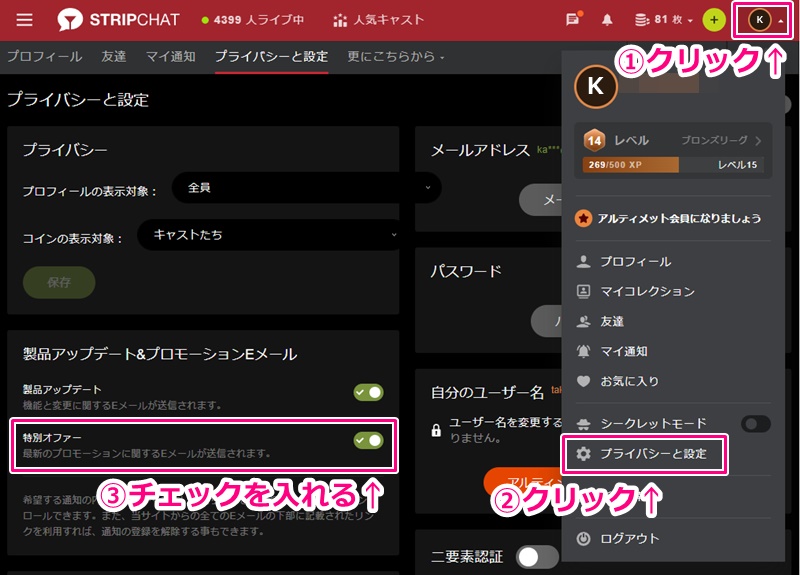Toggle the 特別オファー email switch
800x575 pixels.
[x=368, y=440]
